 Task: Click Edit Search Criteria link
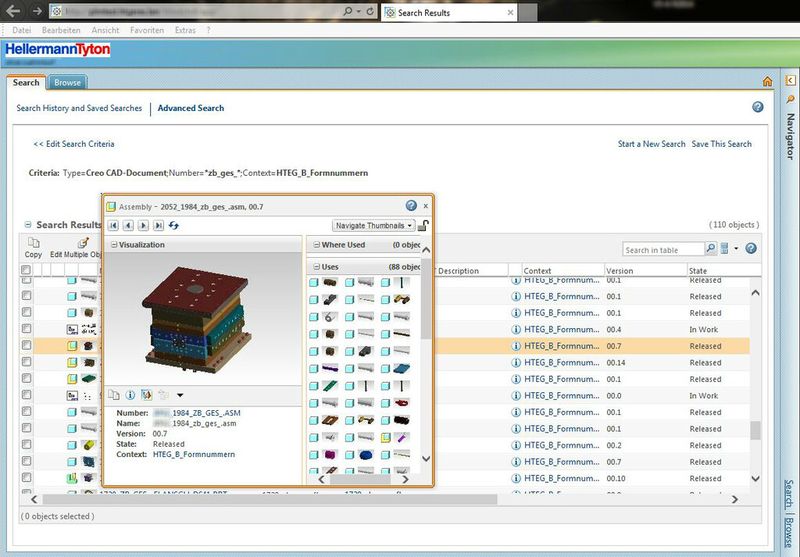pos(74,144)
